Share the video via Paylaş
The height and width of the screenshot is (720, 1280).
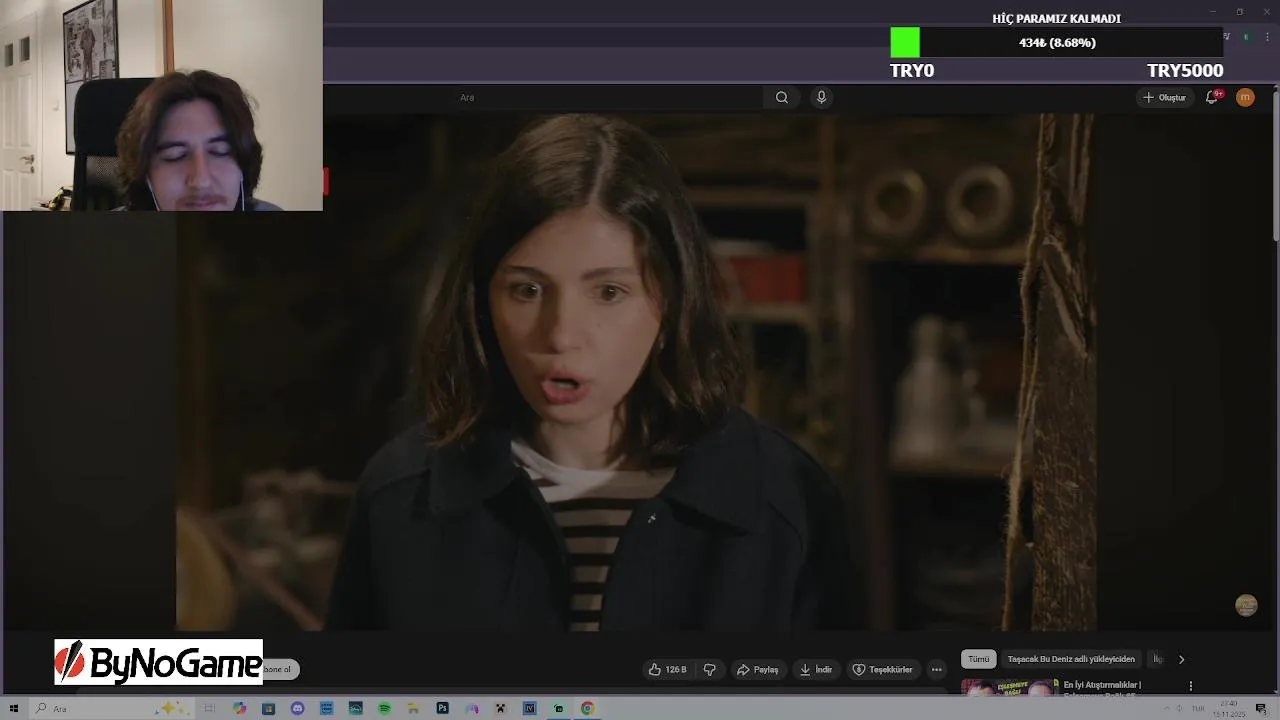(757, 669)
